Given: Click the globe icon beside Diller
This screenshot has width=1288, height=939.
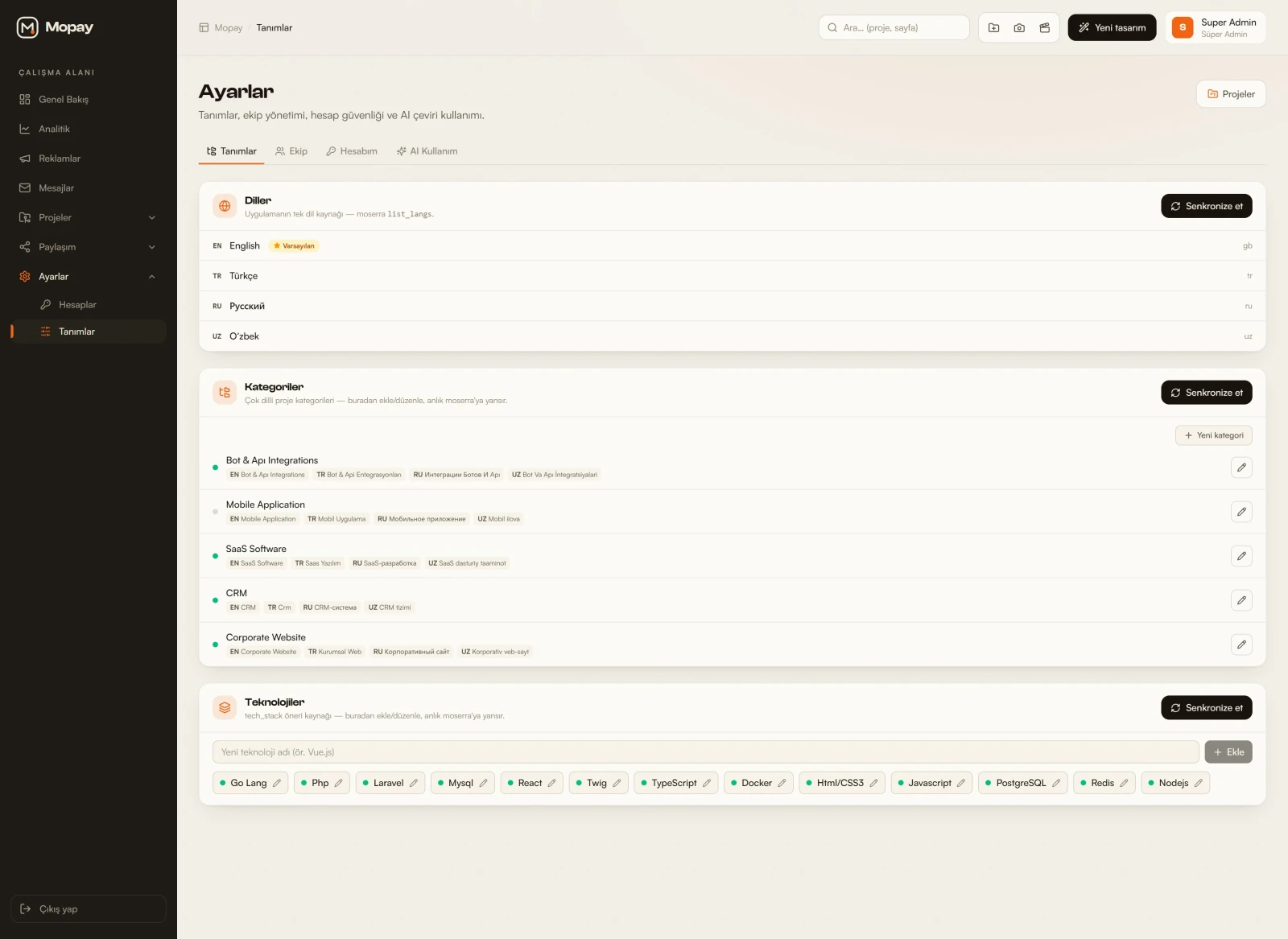Looking at the screenshot, I should [225, 206].
